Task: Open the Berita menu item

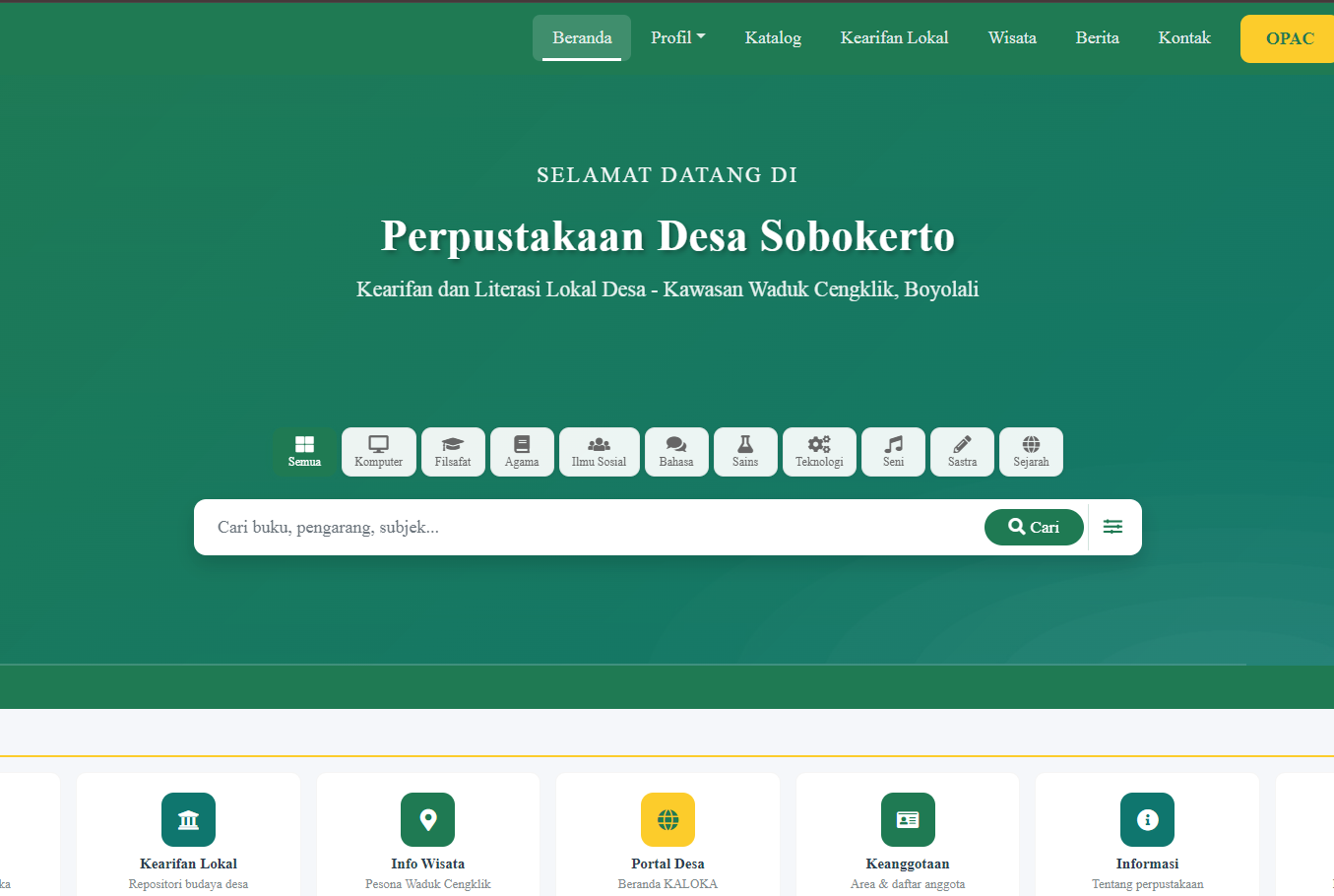Action: click(1097, 37)
